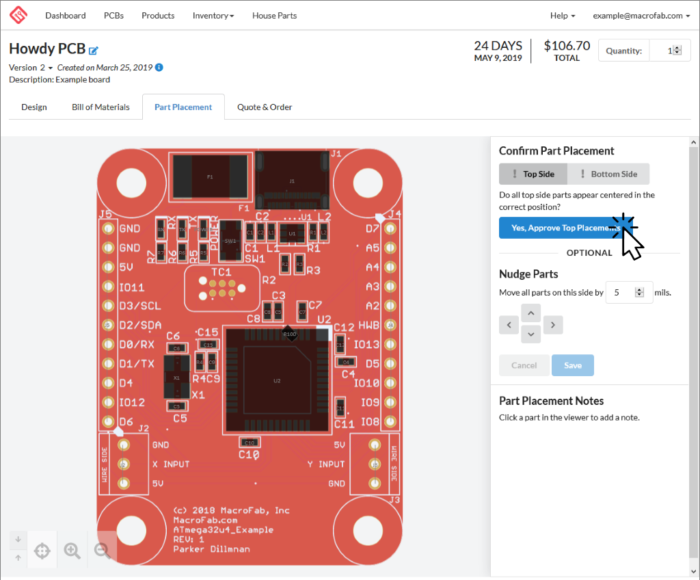Nudge parts right with the arrow button
Image resolution: width=700 pixels, height=580 pixels.
(x=553, y=325)
